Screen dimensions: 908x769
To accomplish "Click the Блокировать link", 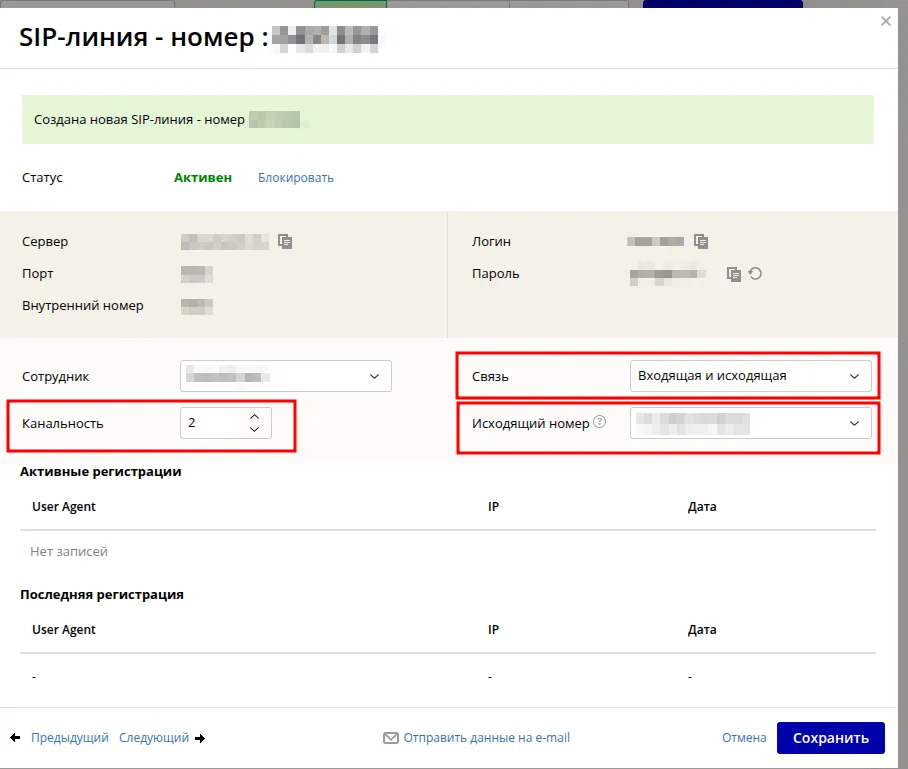I will point(296,178).
